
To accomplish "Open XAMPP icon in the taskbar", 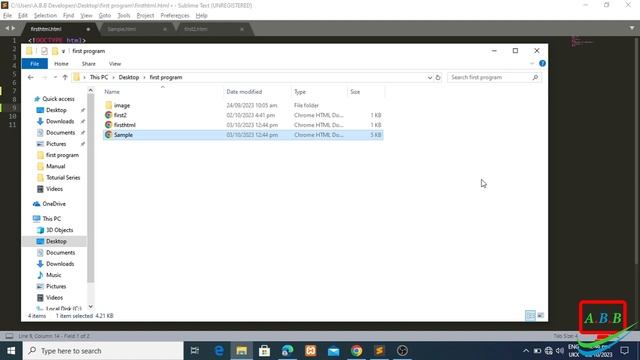I will coord(311,351).
